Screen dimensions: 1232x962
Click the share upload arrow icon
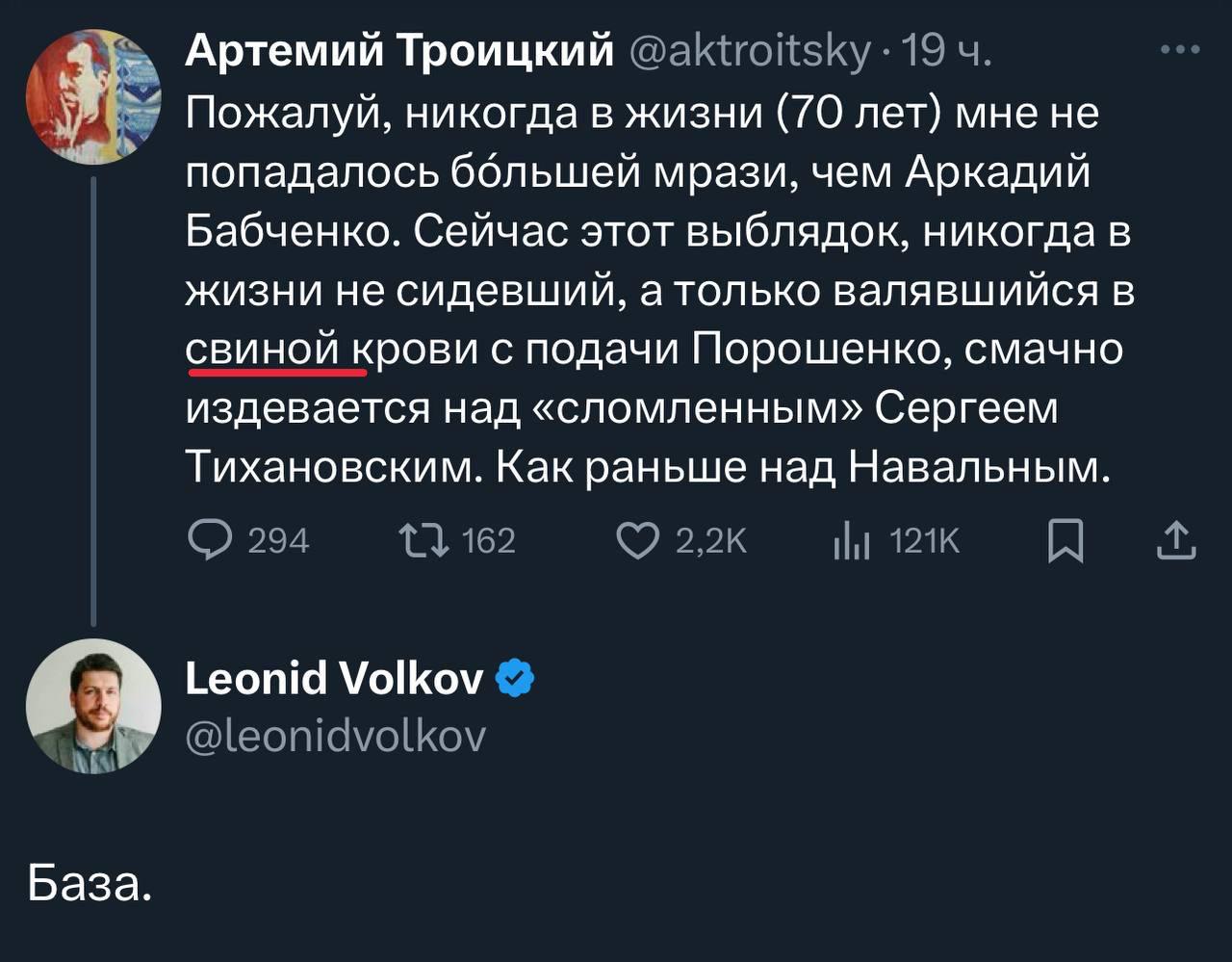point(1175,540)
